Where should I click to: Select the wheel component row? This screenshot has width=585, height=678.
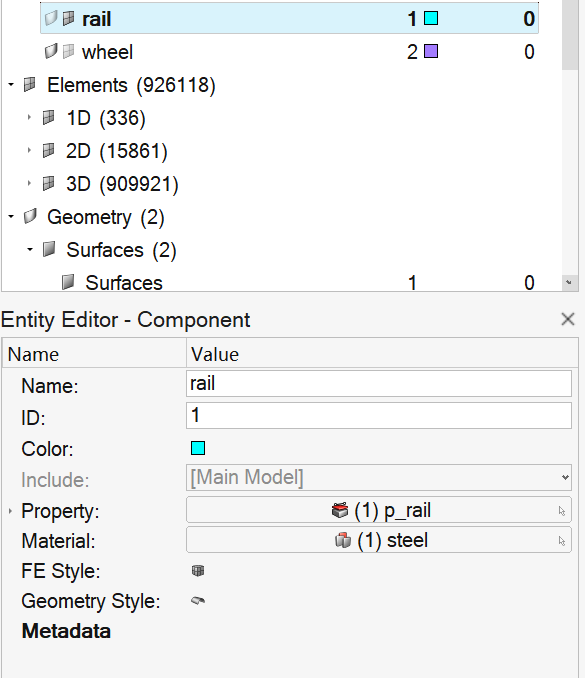point(289,51)
